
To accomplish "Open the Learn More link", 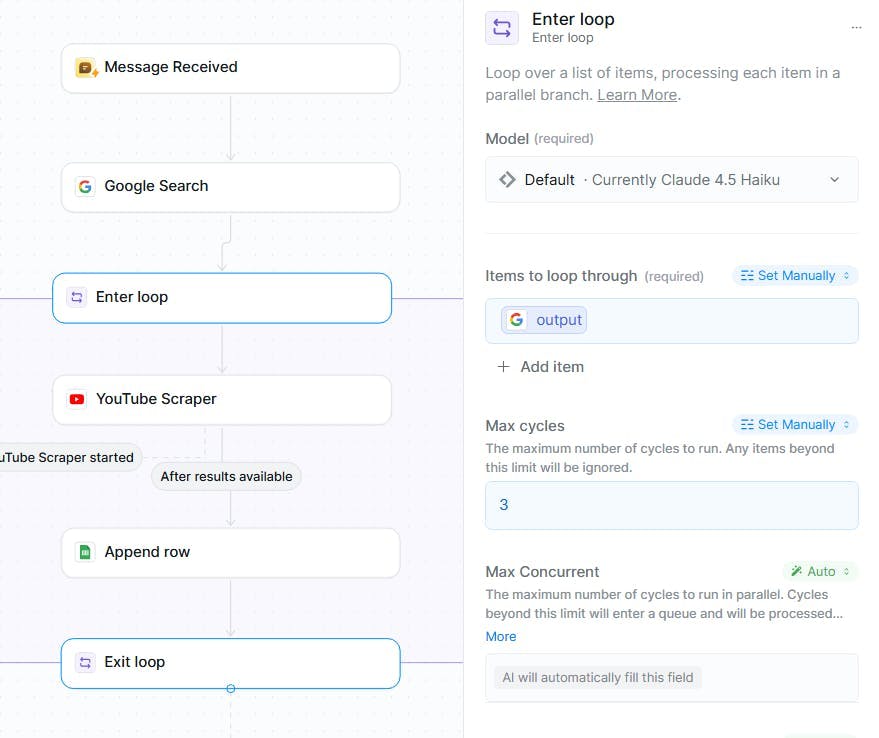I will [x=637, y=95].
